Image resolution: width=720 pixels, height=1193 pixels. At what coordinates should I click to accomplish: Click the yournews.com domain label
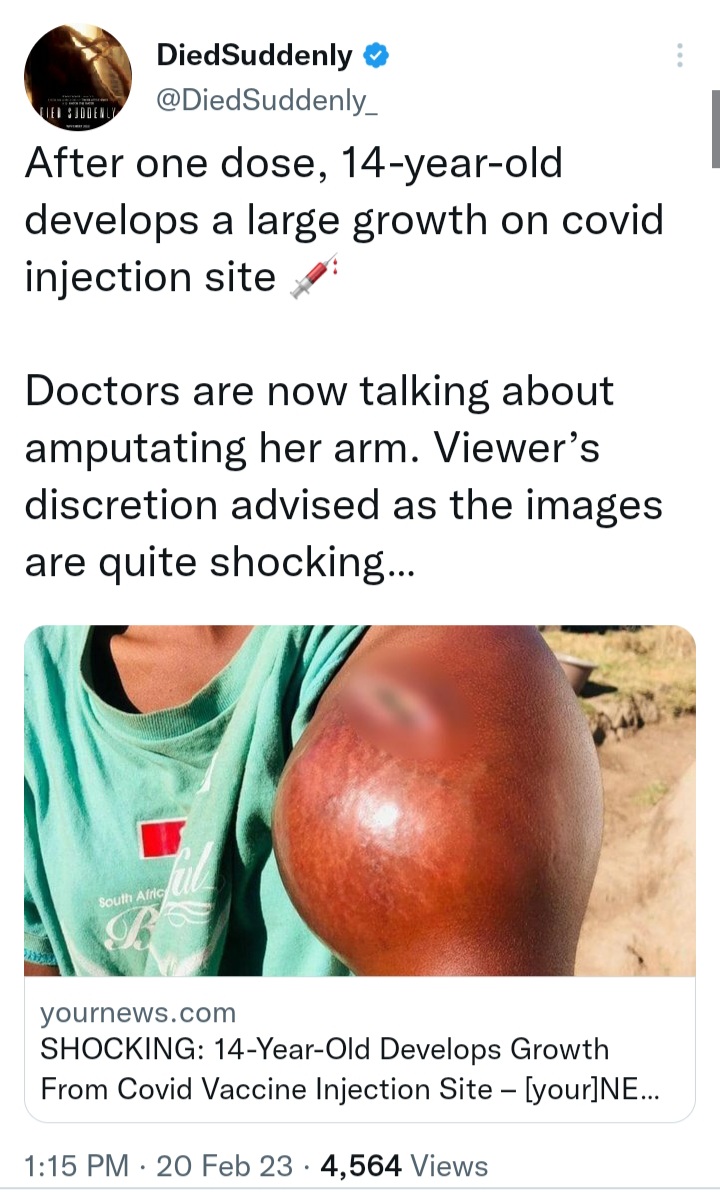138,1013
